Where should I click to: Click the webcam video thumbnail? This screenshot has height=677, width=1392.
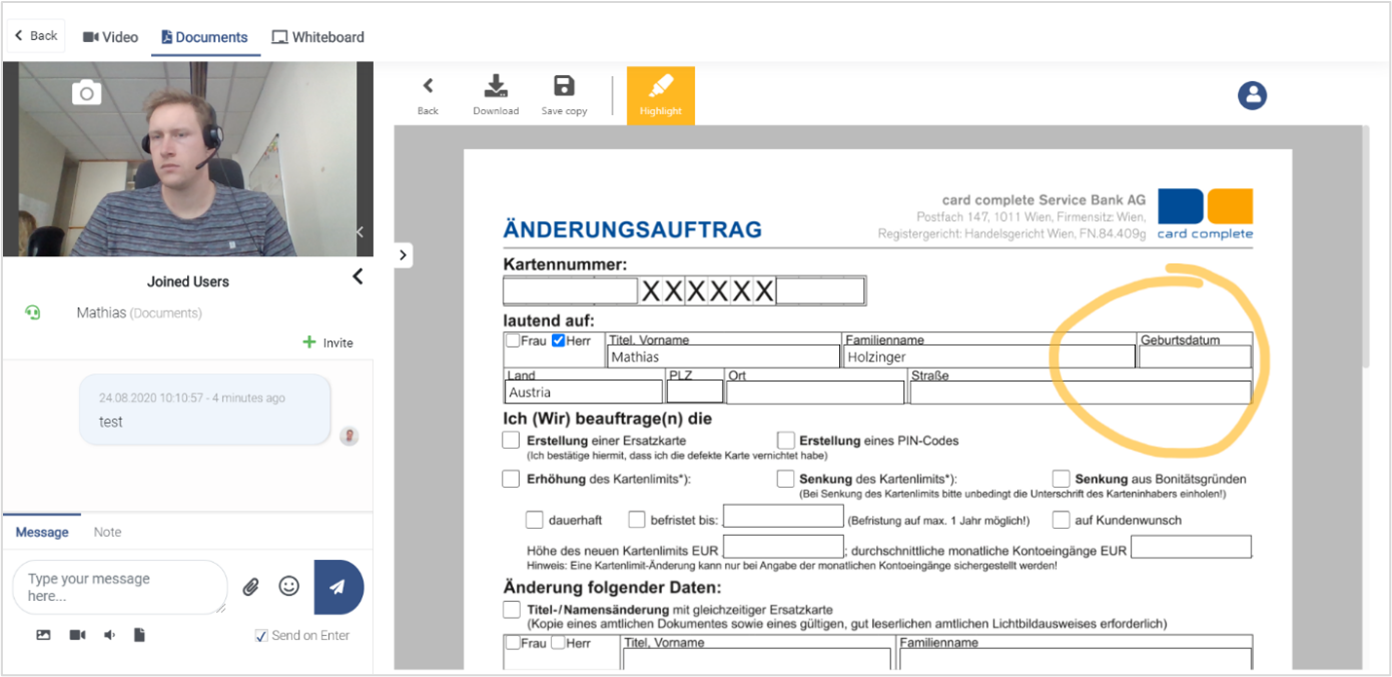pos(188,159)
